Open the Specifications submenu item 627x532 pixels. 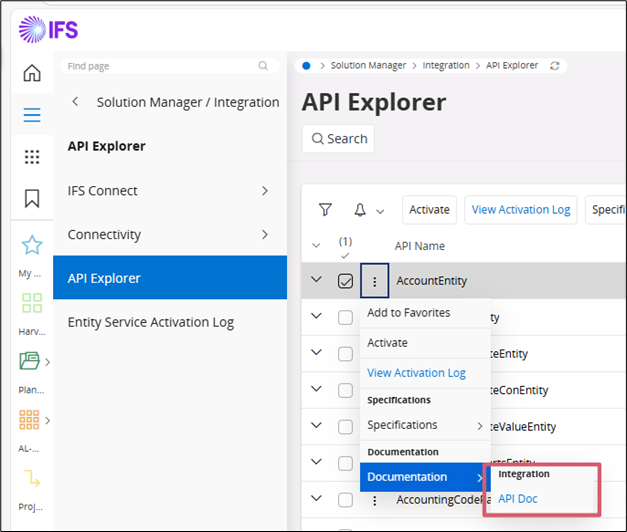(425, 425)
